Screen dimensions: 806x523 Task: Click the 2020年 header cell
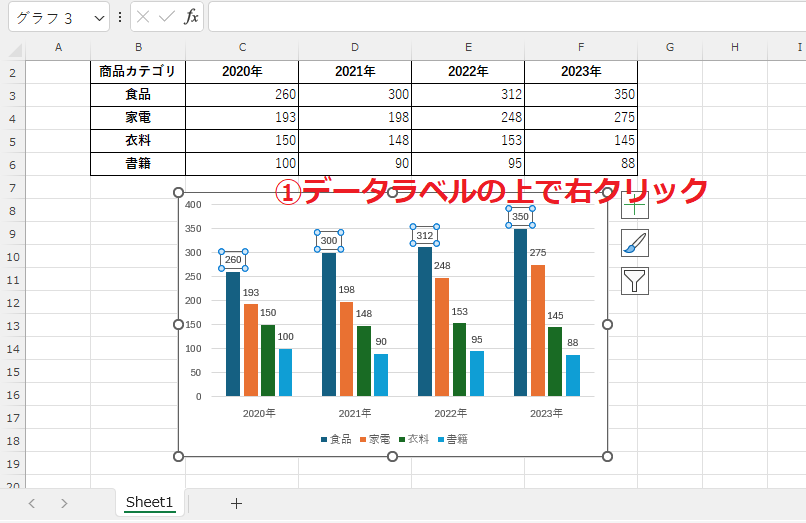coord(242,71)
